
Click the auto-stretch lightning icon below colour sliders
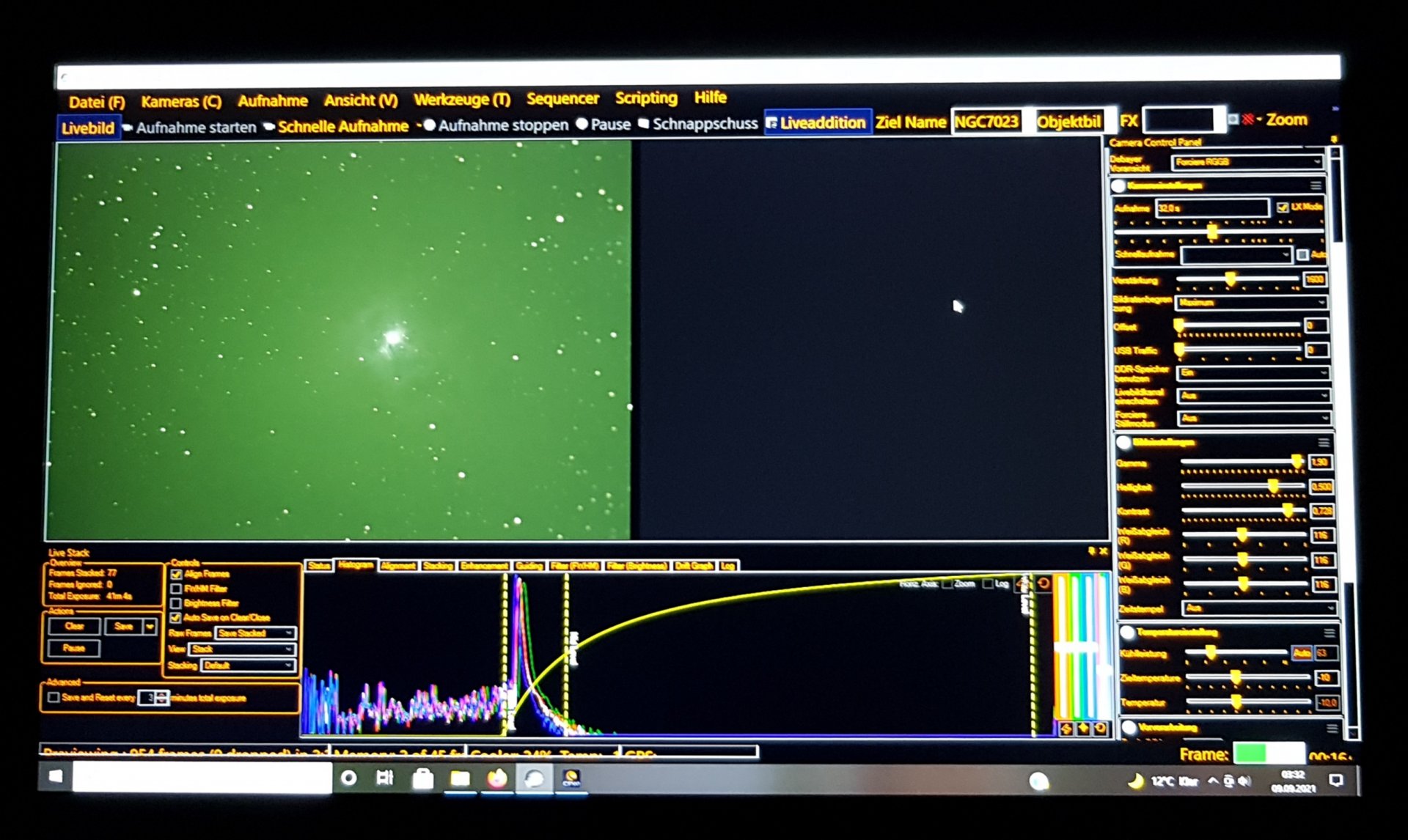point(1066,728)
